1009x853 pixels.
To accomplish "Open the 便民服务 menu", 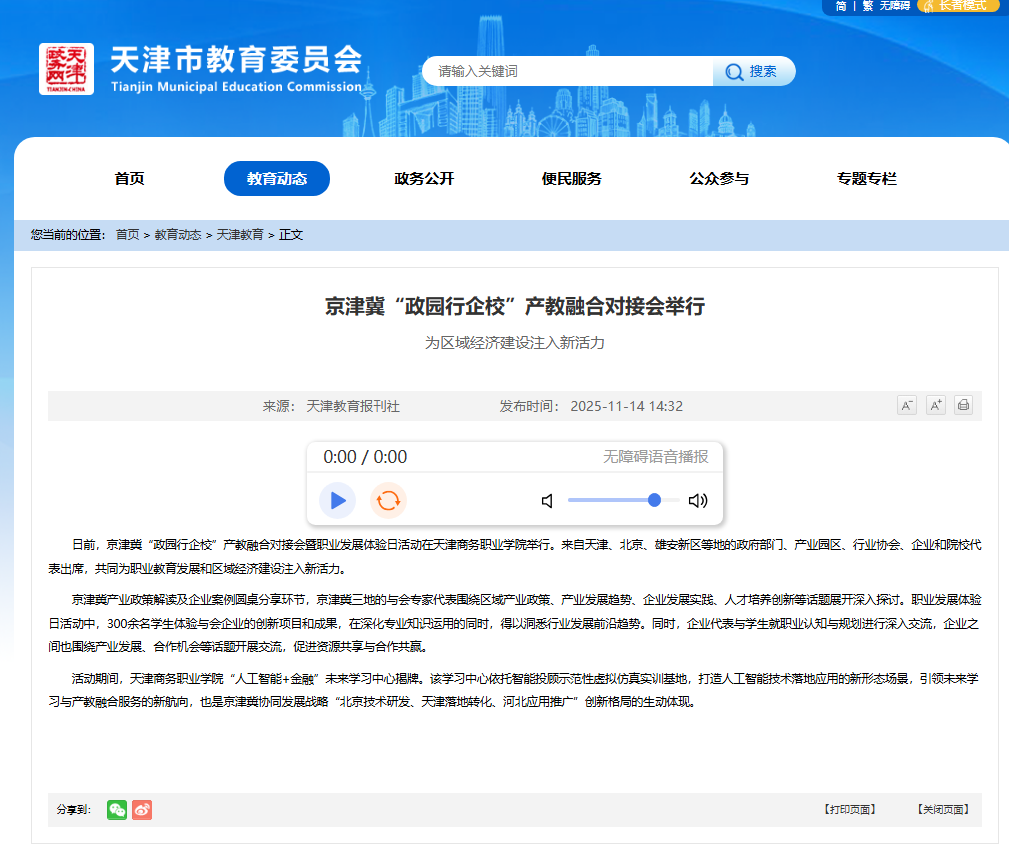I will [571, 179].
